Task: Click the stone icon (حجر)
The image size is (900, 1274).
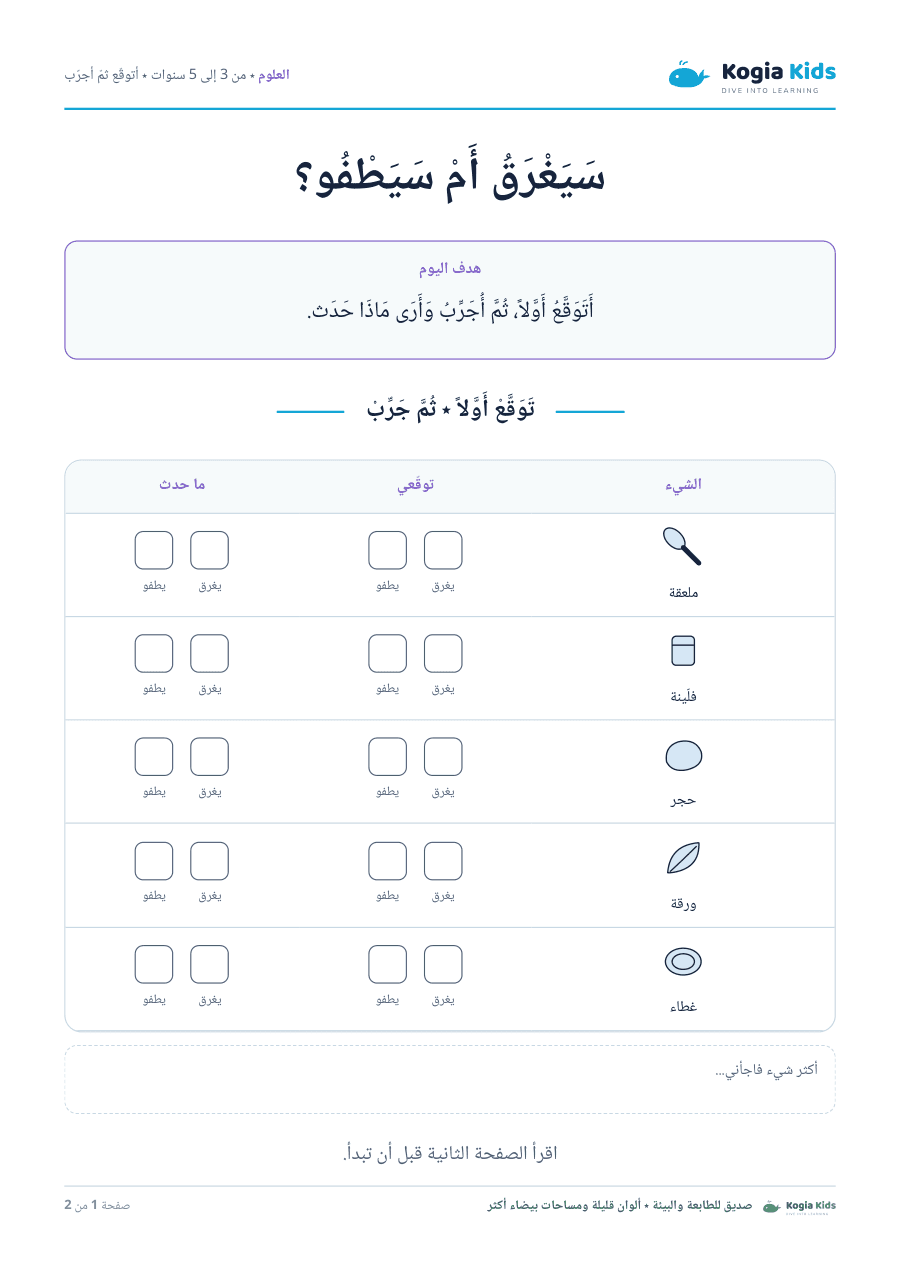Action: click(x=683, y=755)
